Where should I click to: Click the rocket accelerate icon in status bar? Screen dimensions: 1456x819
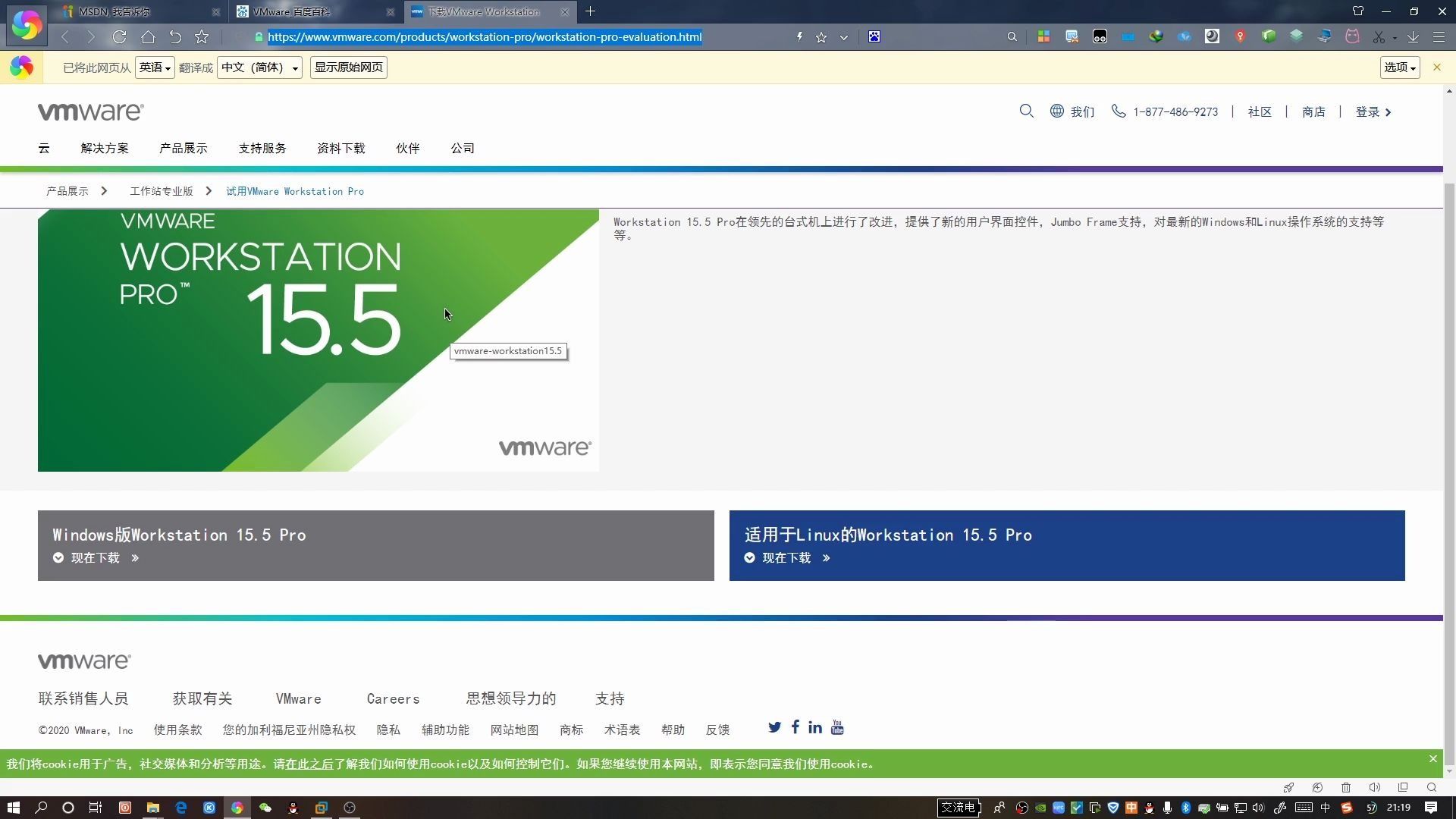click(x=1288, y=788)
